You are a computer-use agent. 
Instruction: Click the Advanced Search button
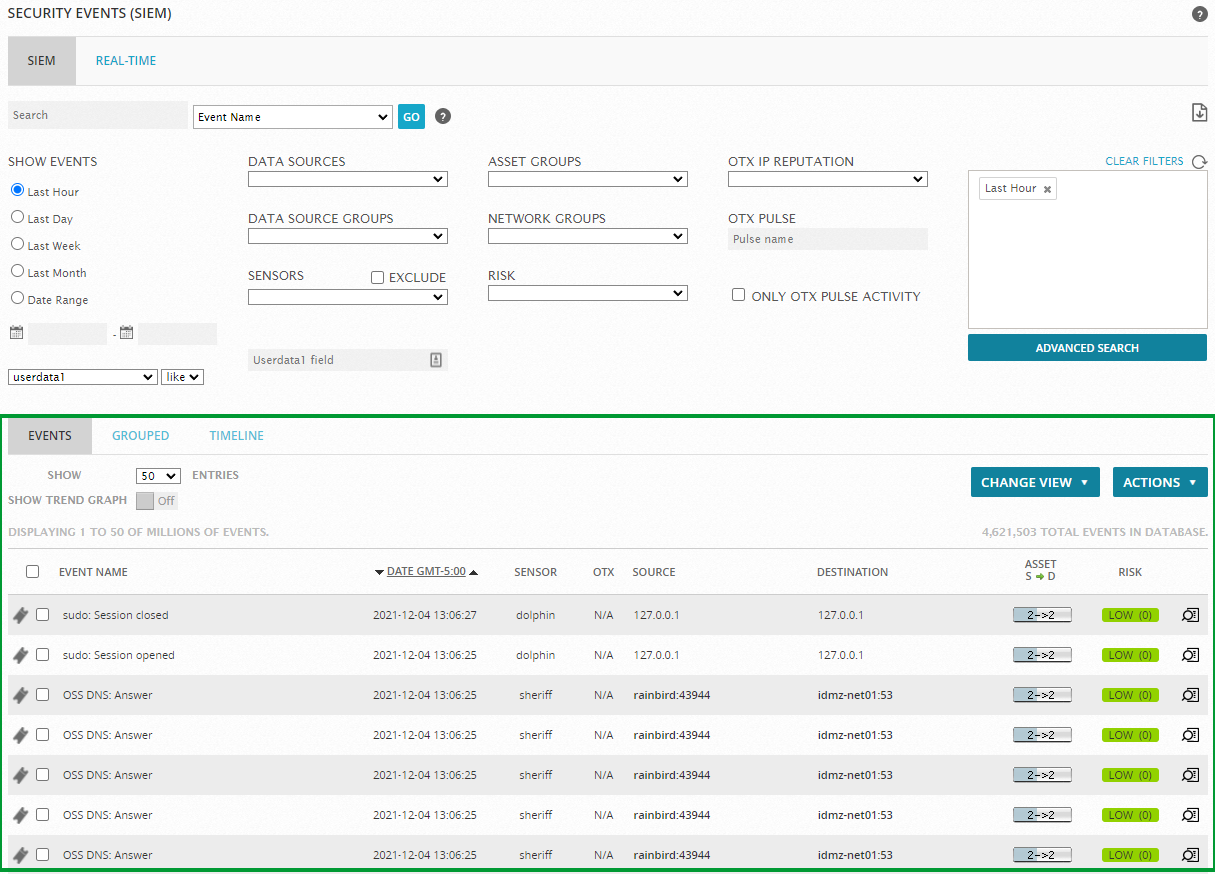pos(1086,348)
